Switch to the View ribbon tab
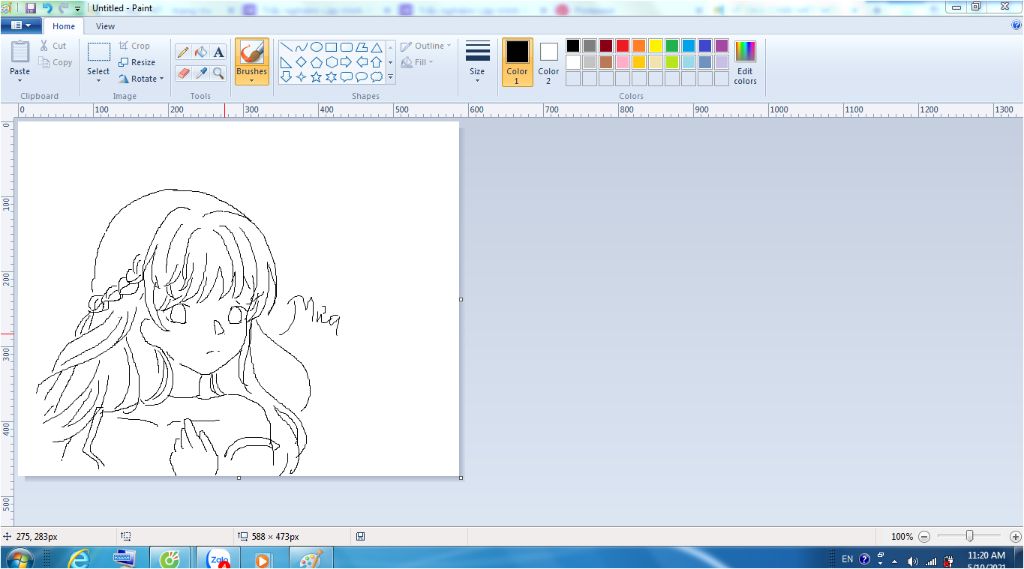 click(x=105, y=26)
